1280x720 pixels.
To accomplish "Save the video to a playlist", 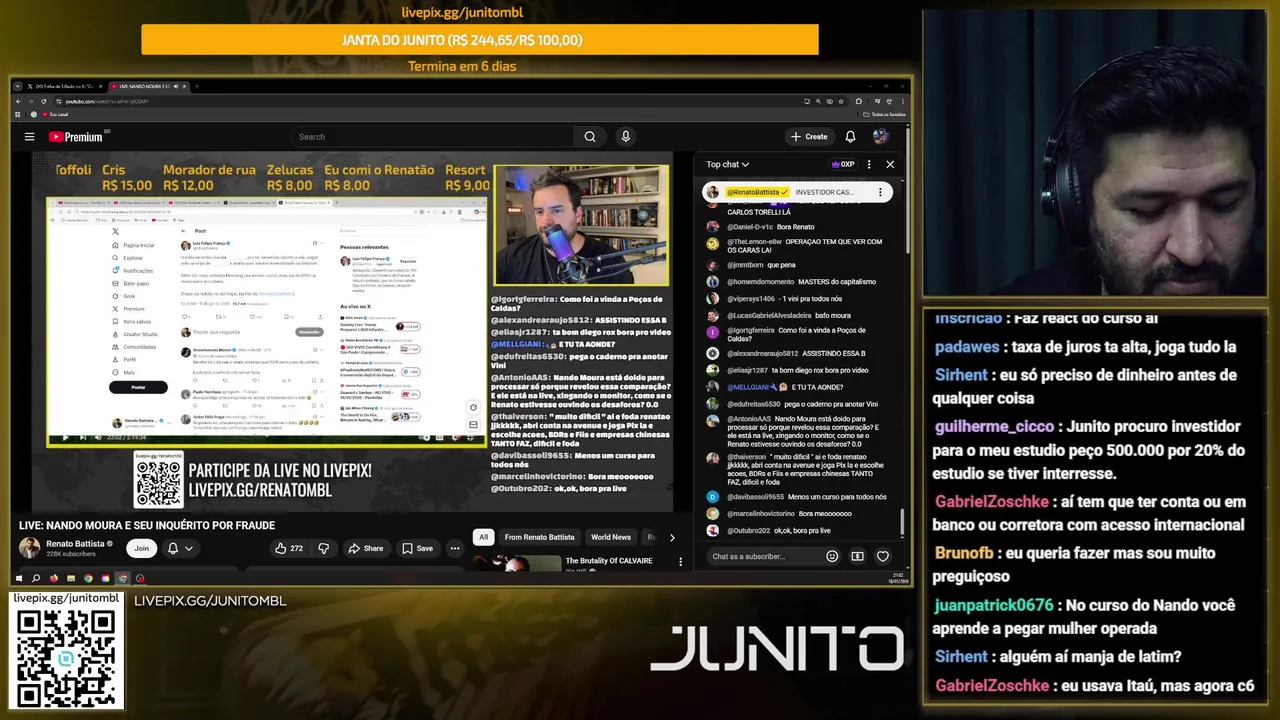I will point(418,548).
